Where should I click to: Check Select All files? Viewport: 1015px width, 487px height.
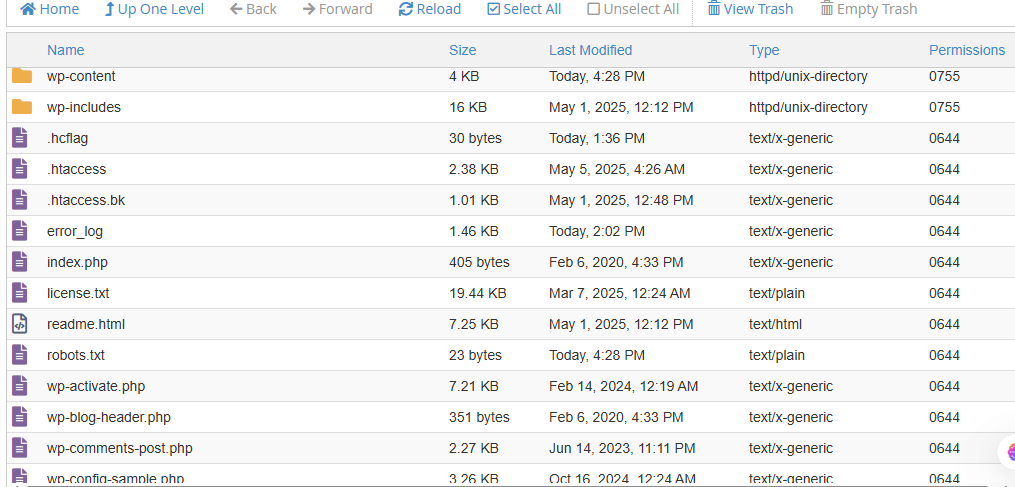coord(524,9)
